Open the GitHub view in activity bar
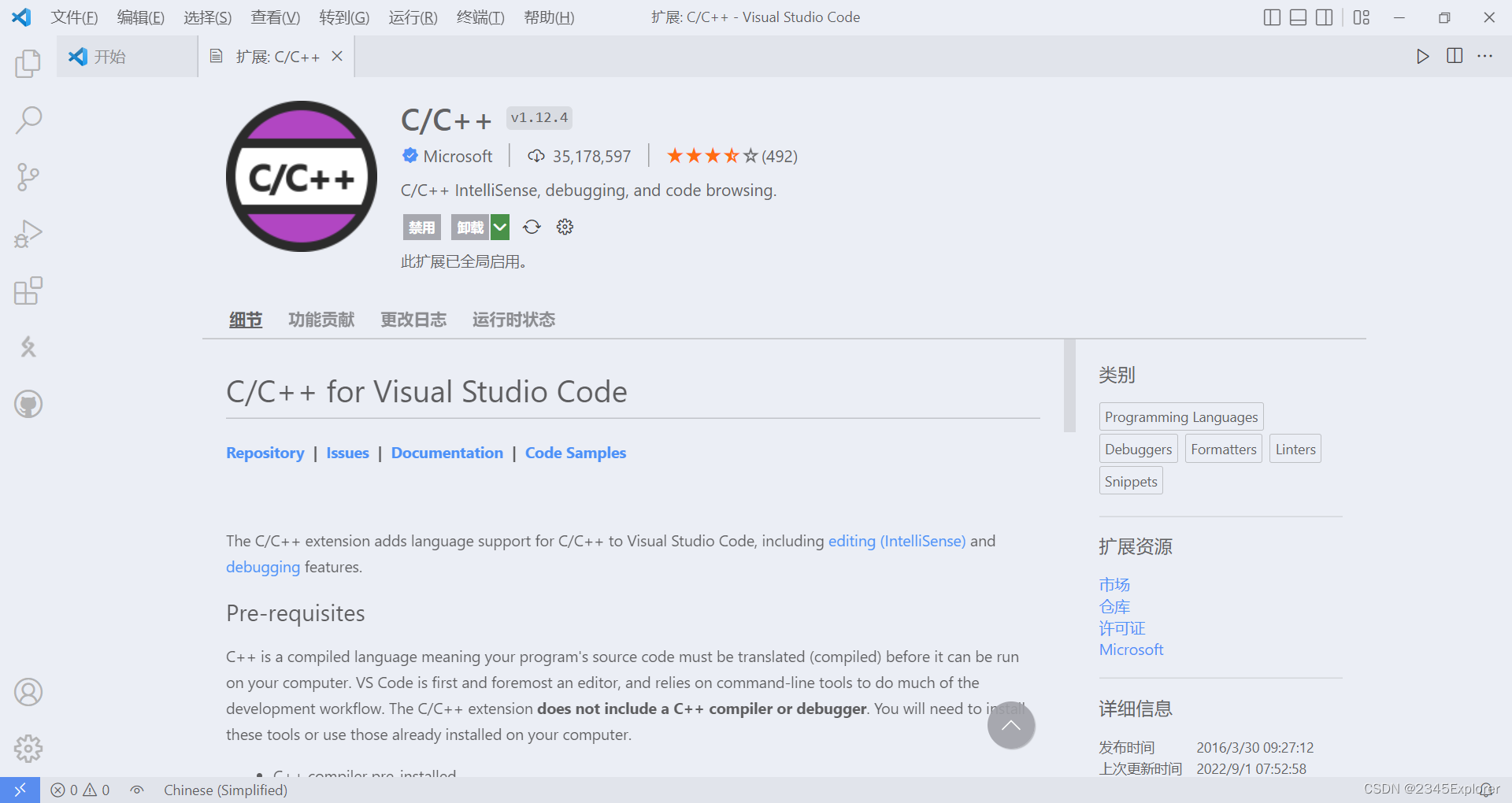This screenshot has width=1512, height=803. pyautogui.click(x=28, y=404)
